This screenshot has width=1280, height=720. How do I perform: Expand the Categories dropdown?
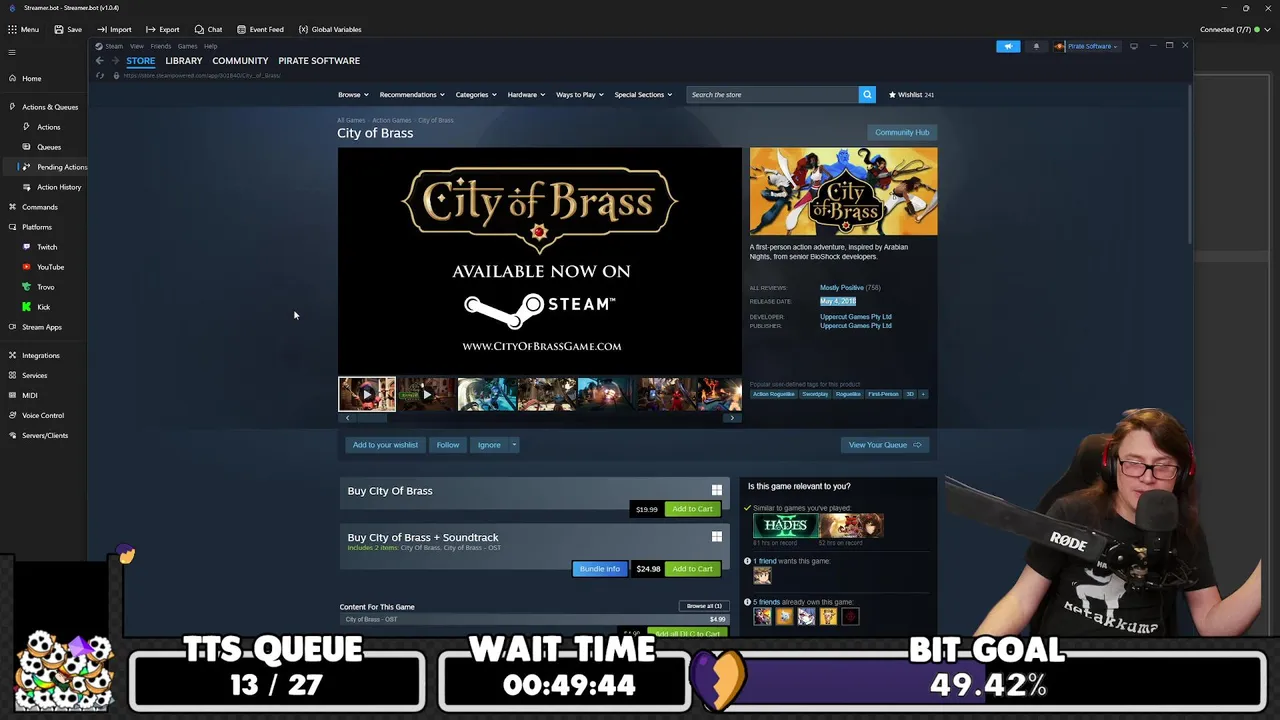[476, 95]
